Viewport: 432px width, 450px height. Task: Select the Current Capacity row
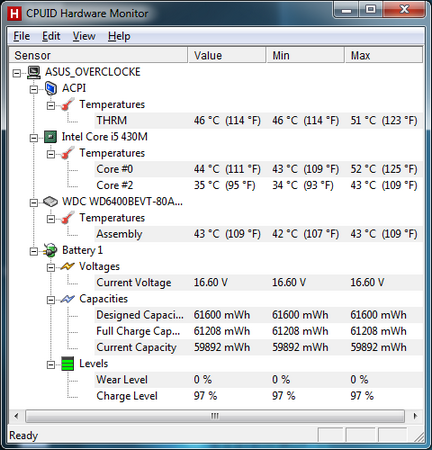tap(259, 347)
